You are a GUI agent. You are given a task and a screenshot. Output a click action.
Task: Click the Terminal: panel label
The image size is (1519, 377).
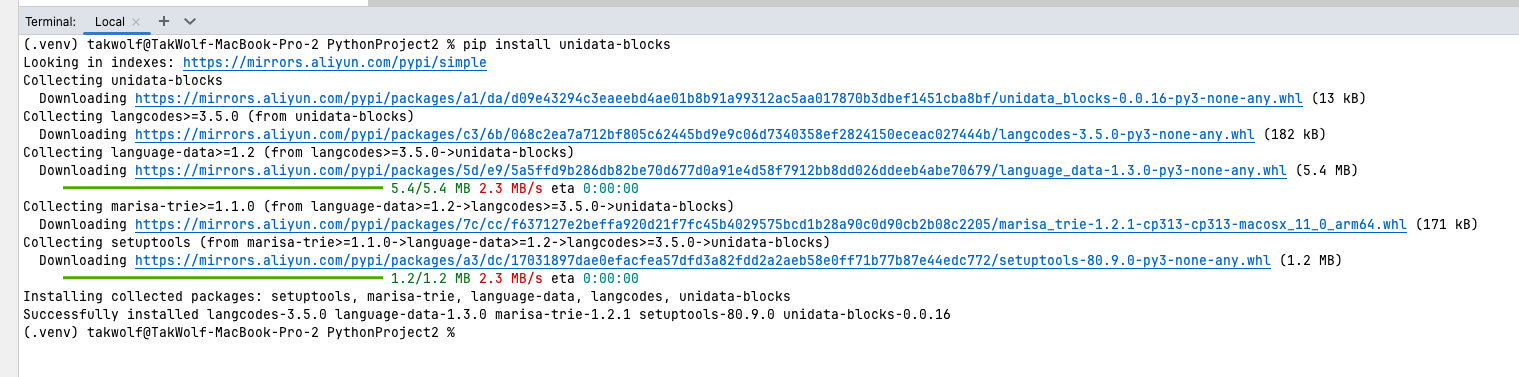[50, 21]
